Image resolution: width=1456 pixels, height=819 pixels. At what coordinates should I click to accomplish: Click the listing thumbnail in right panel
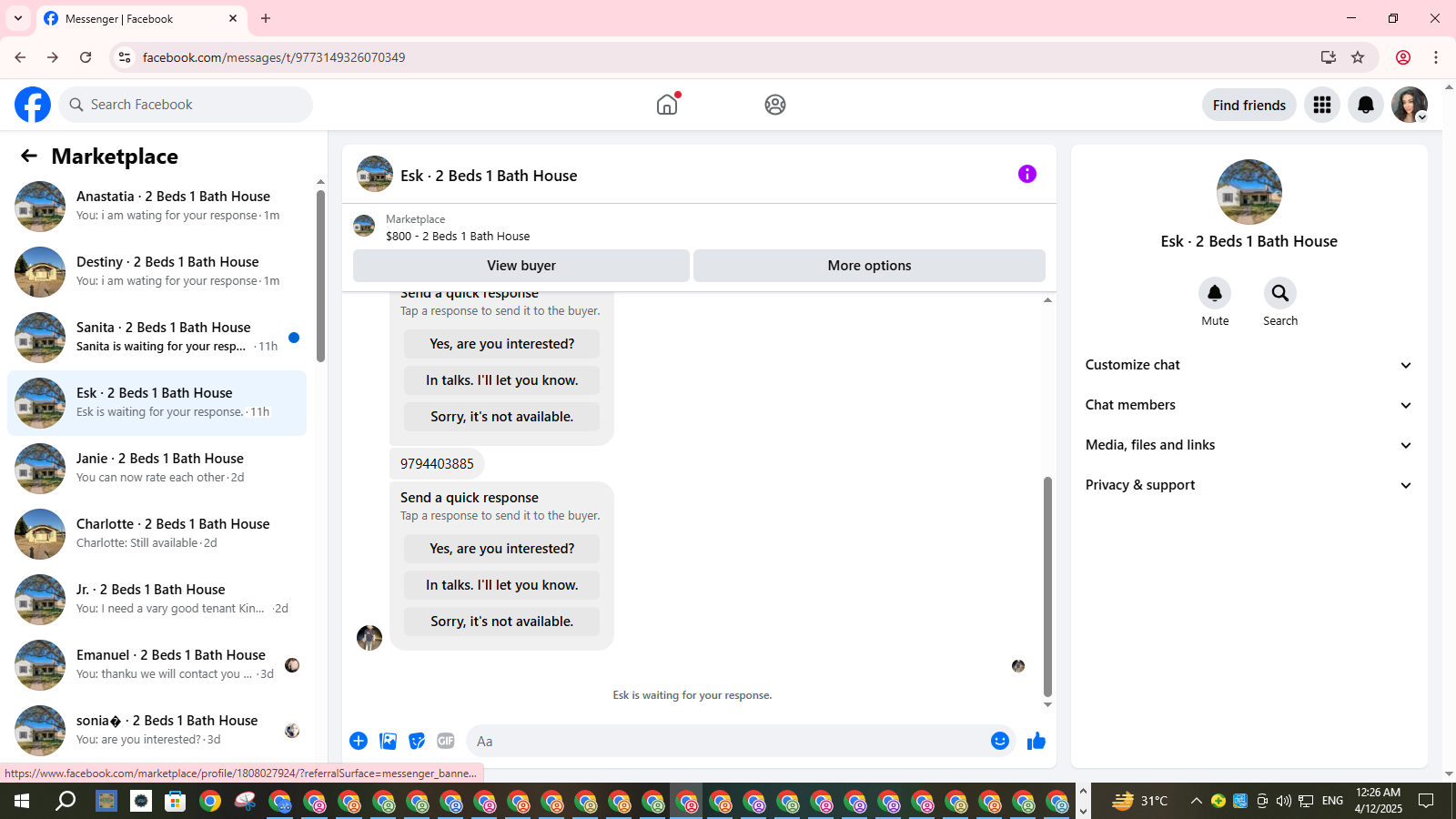point(1249,192)
